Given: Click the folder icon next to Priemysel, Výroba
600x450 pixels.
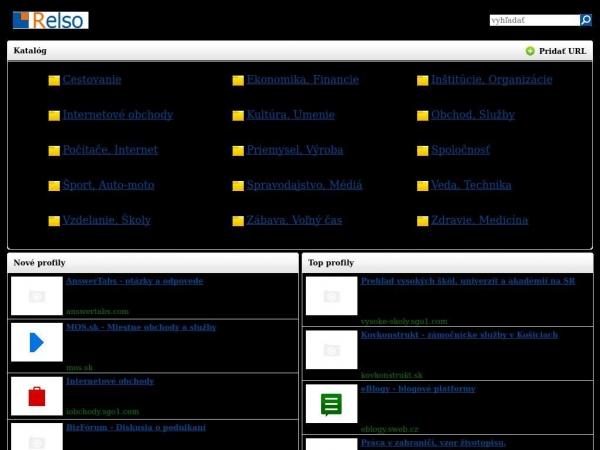Looking at the screenshot, I should 238,151.
